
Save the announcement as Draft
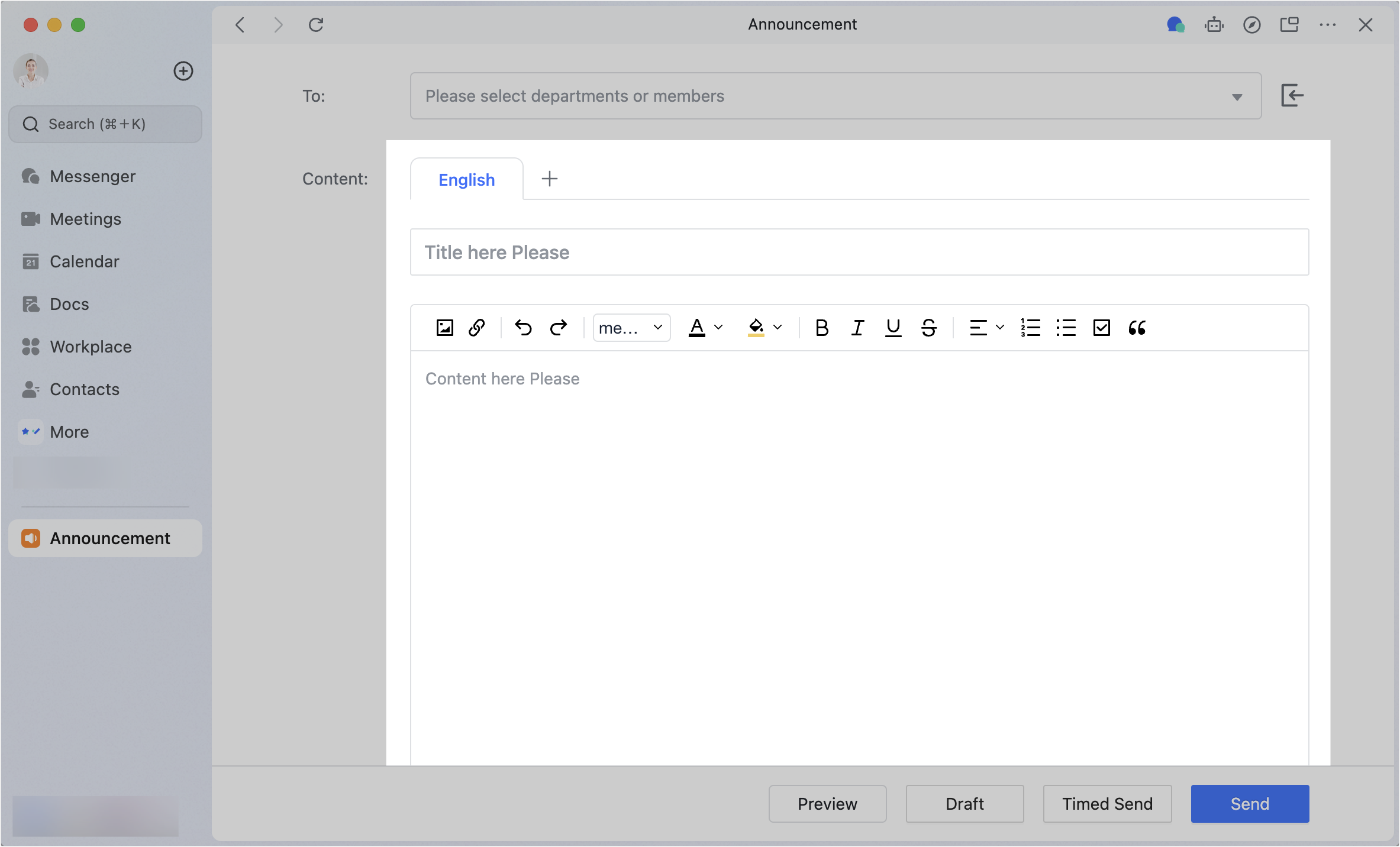coord(964,804)
